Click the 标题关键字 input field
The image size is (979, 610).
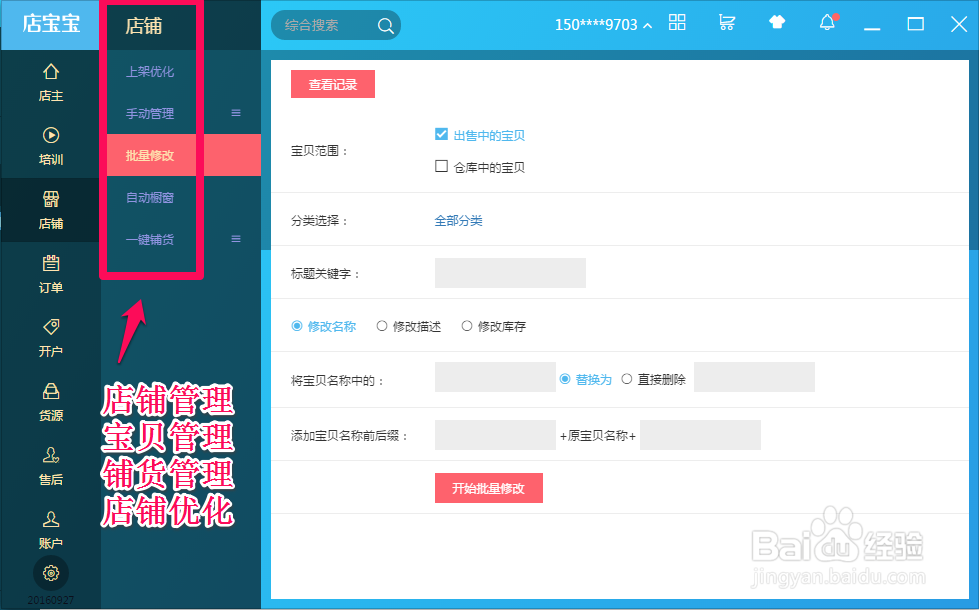(510, 273)
